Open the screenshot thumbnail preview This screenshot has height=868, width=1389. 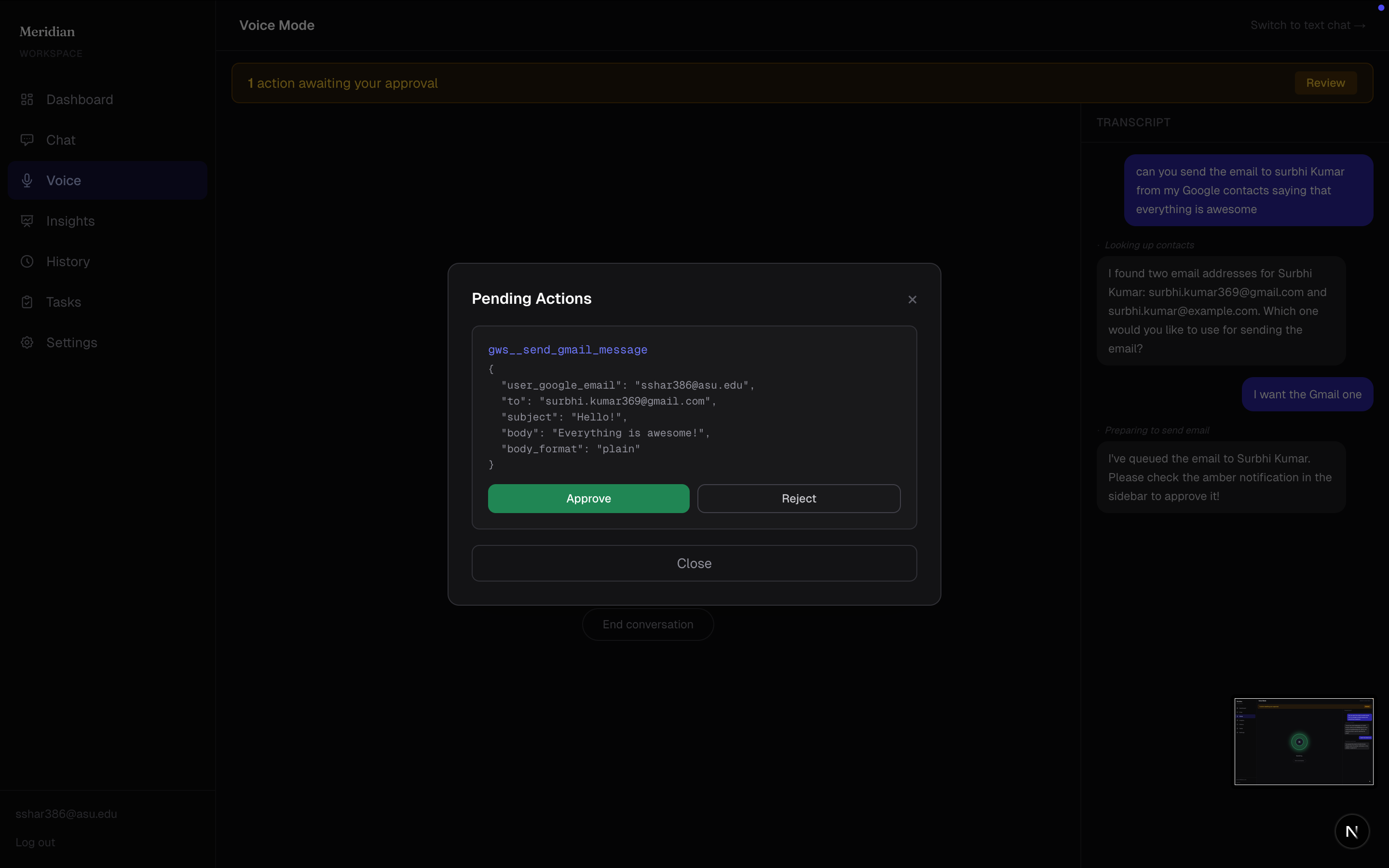tap(1304, 741)
